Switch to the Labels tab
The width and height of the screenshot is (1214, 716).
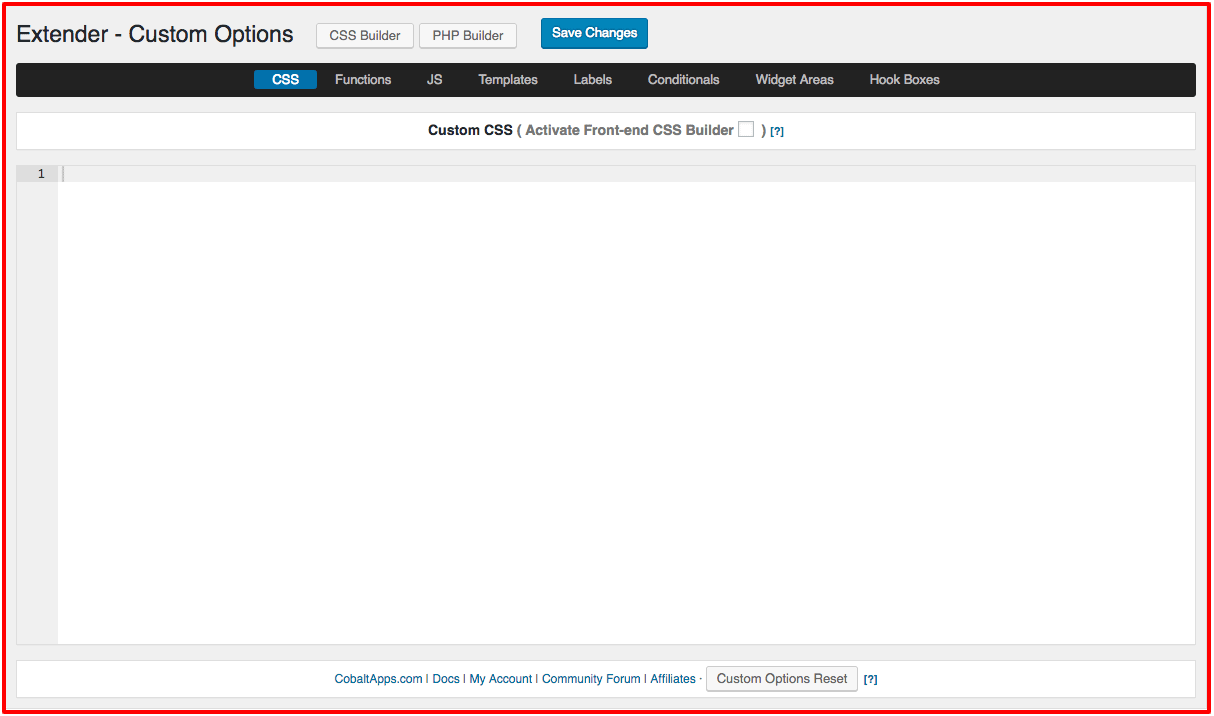click(x=592, y=80)
